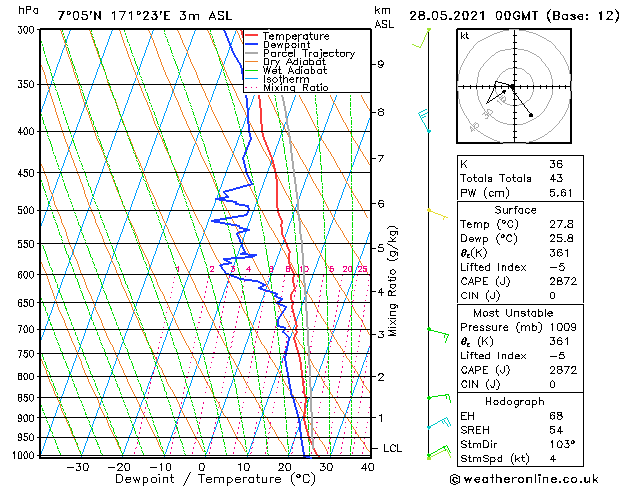Click the yellow wind barb at 500 hPa
The height and width of the screenshot is (486, 629).
(x=437, y=214)
